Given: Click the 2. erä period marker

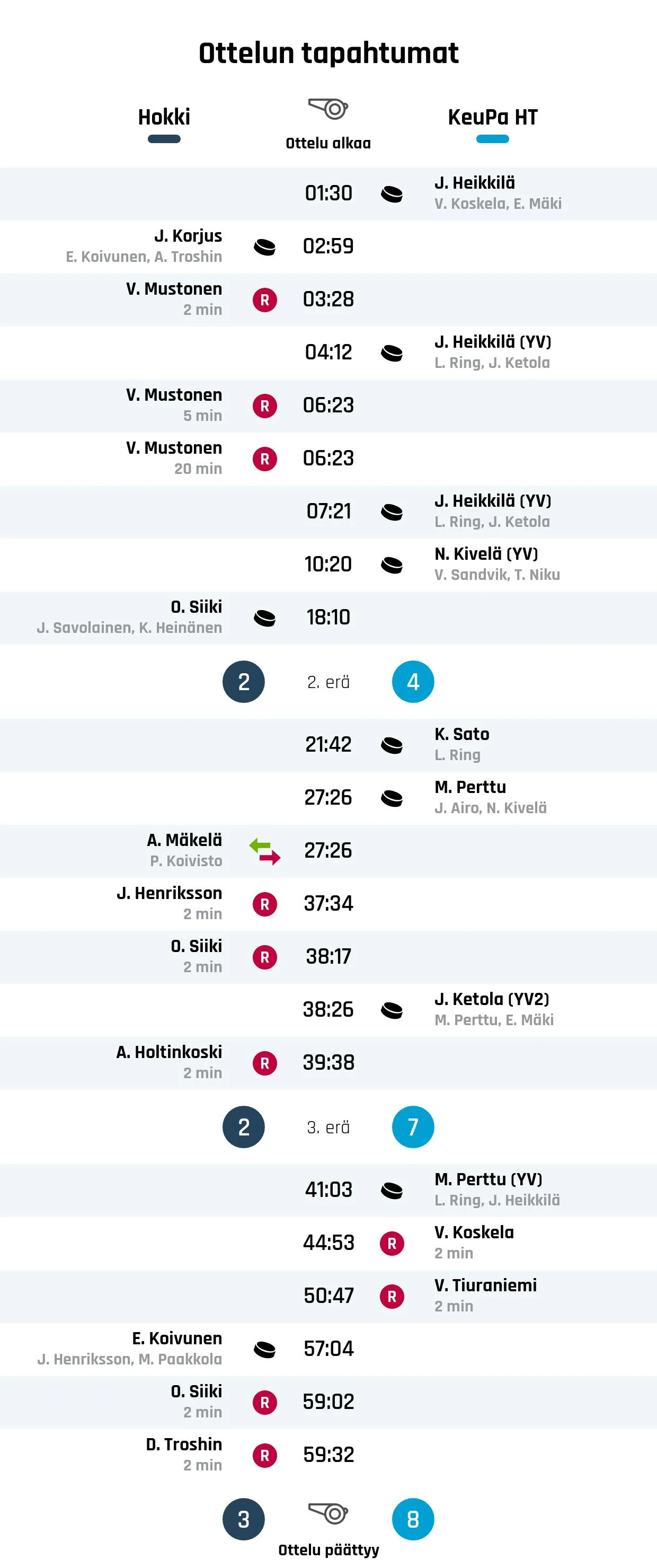Looking at the screenshot, I should (328, 682).
